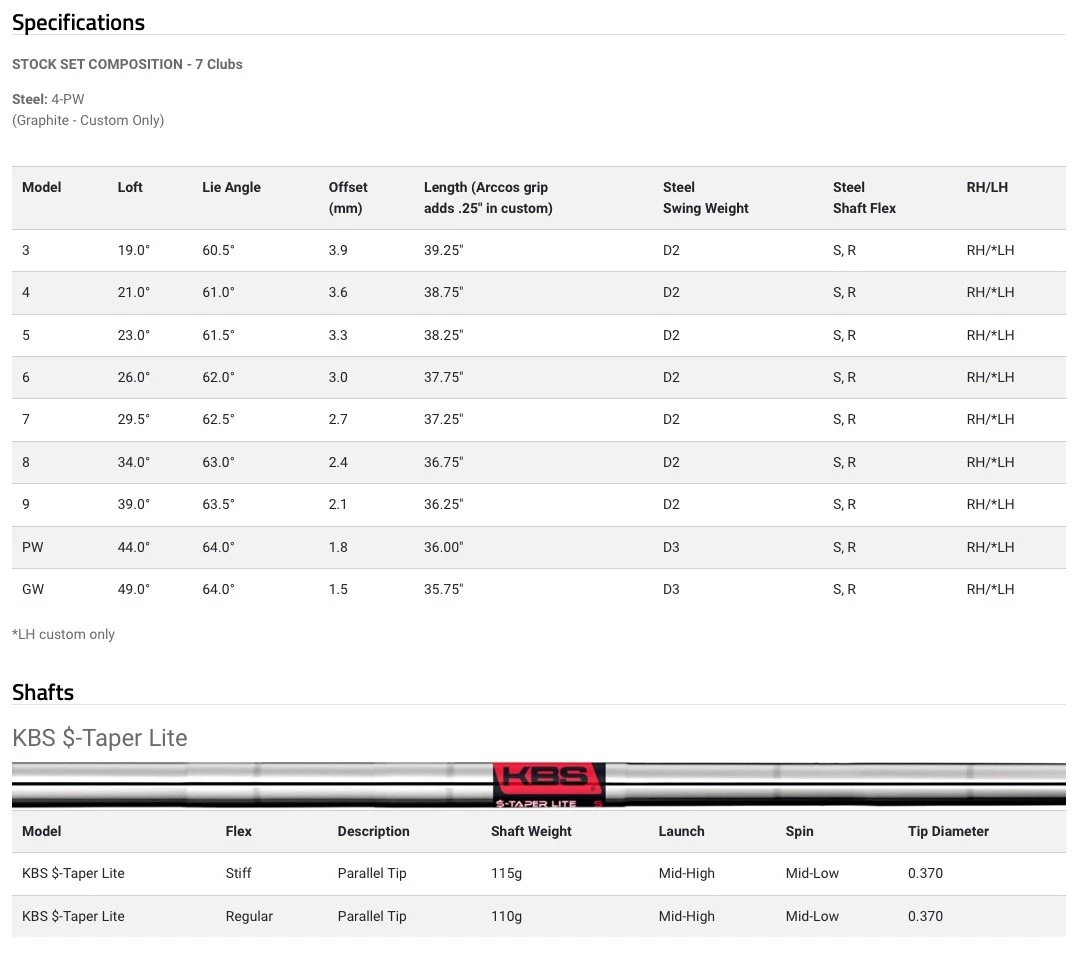Click the Tip Diameter column header
This screenshot has height=964, width=1092.
[948, 831]
